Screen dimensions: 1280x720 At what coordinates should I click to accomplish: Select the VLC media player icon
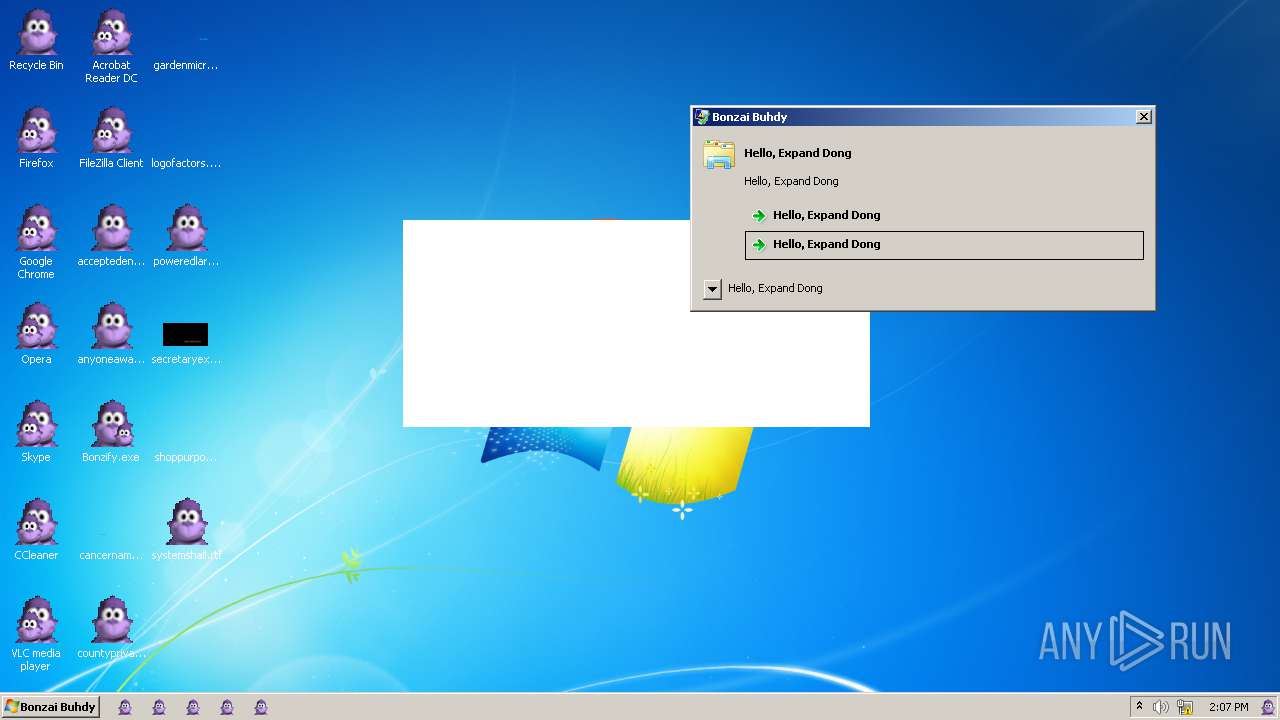[36, 634]
